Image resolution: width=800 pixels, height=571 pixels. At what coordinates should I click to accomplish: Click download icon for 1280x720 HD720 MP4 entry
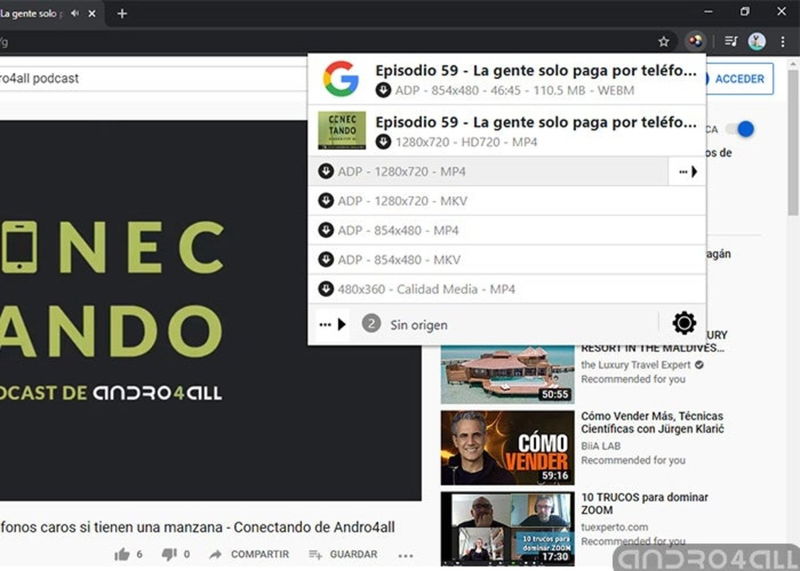coord(383,142)
